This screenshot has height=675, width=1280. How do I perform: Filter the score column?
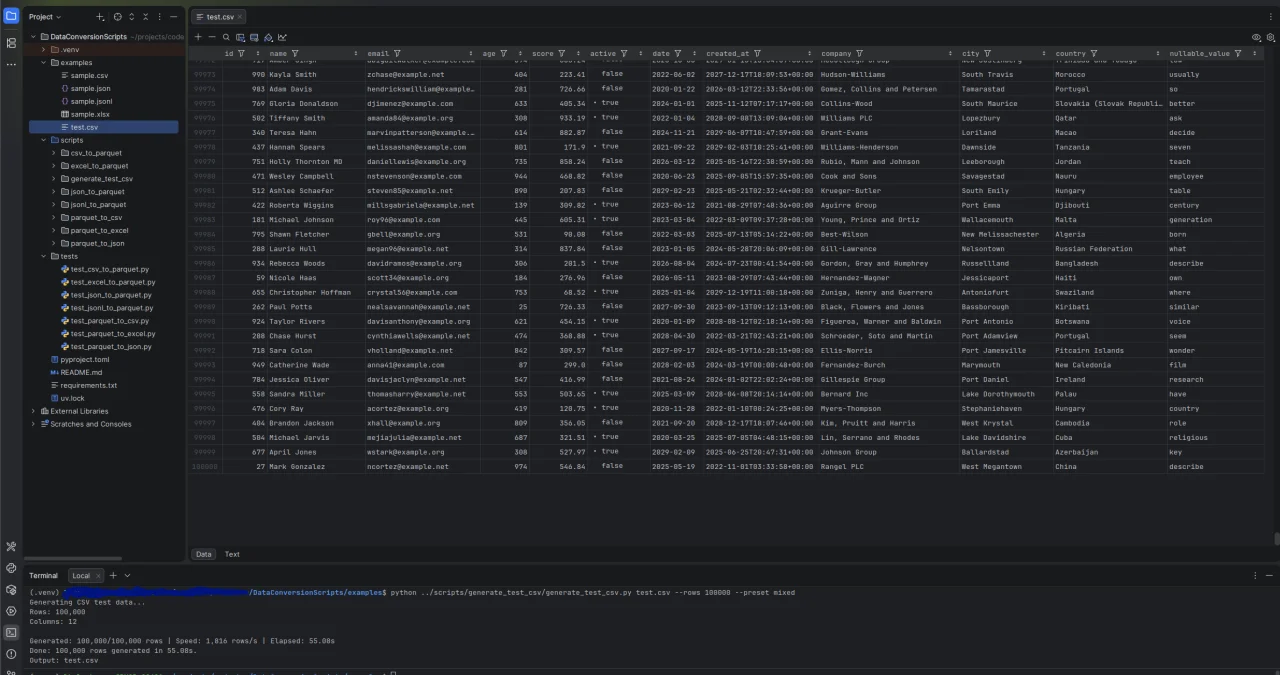[562, 54]
